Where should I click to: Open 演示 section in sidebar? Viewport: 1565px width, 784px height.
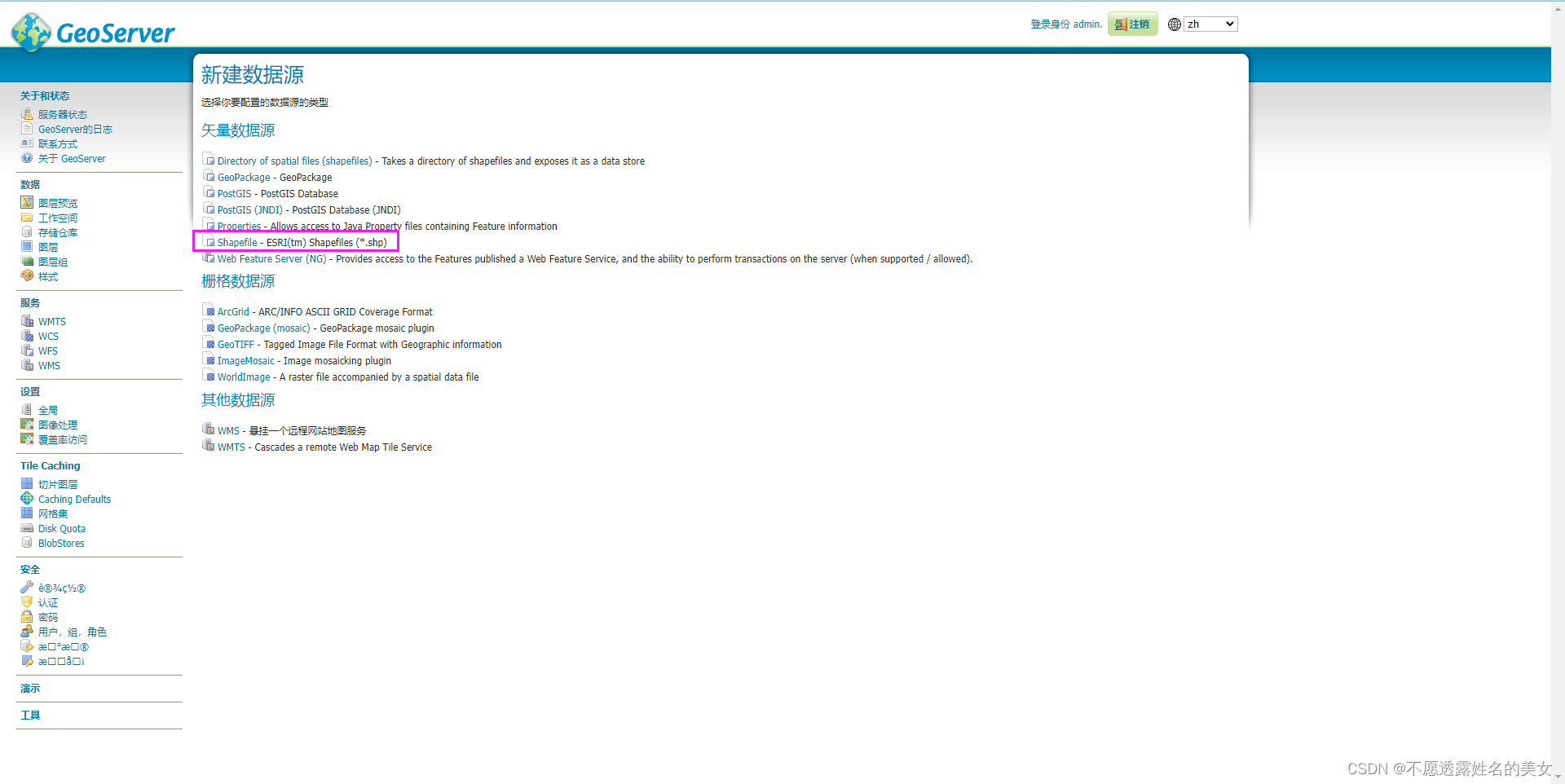pos(30,689)
